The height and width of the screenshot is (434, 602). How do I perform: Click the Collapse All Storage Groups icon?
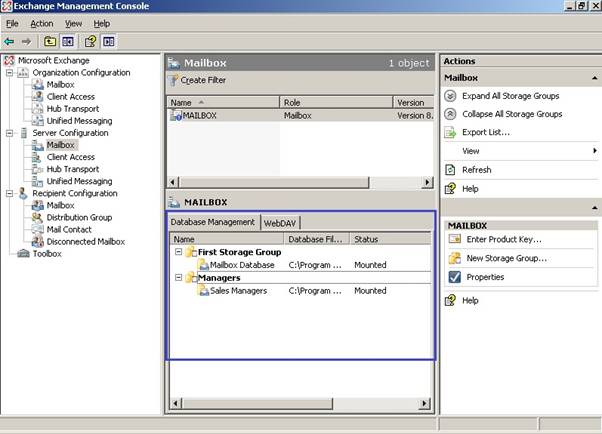[450, 114]
